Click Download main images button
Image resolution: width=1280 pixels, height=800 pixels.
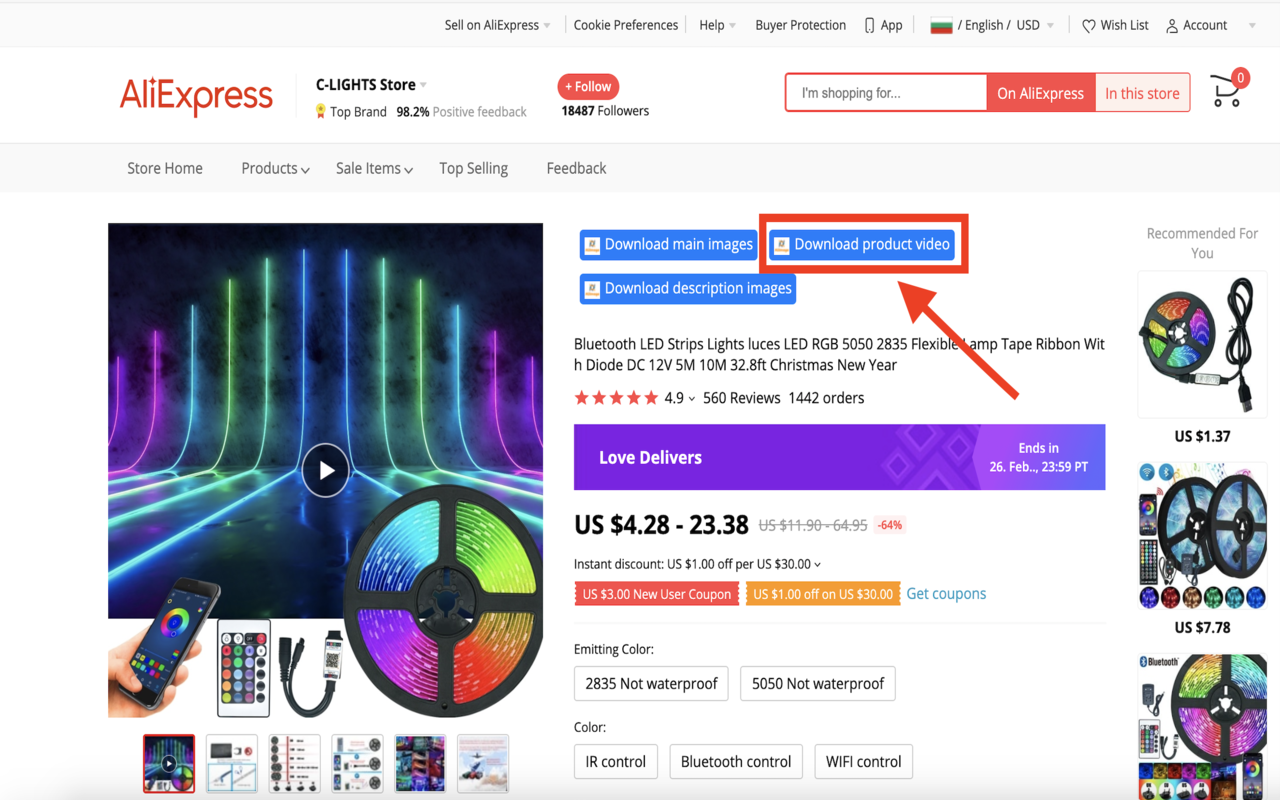(x=668, y=244)
